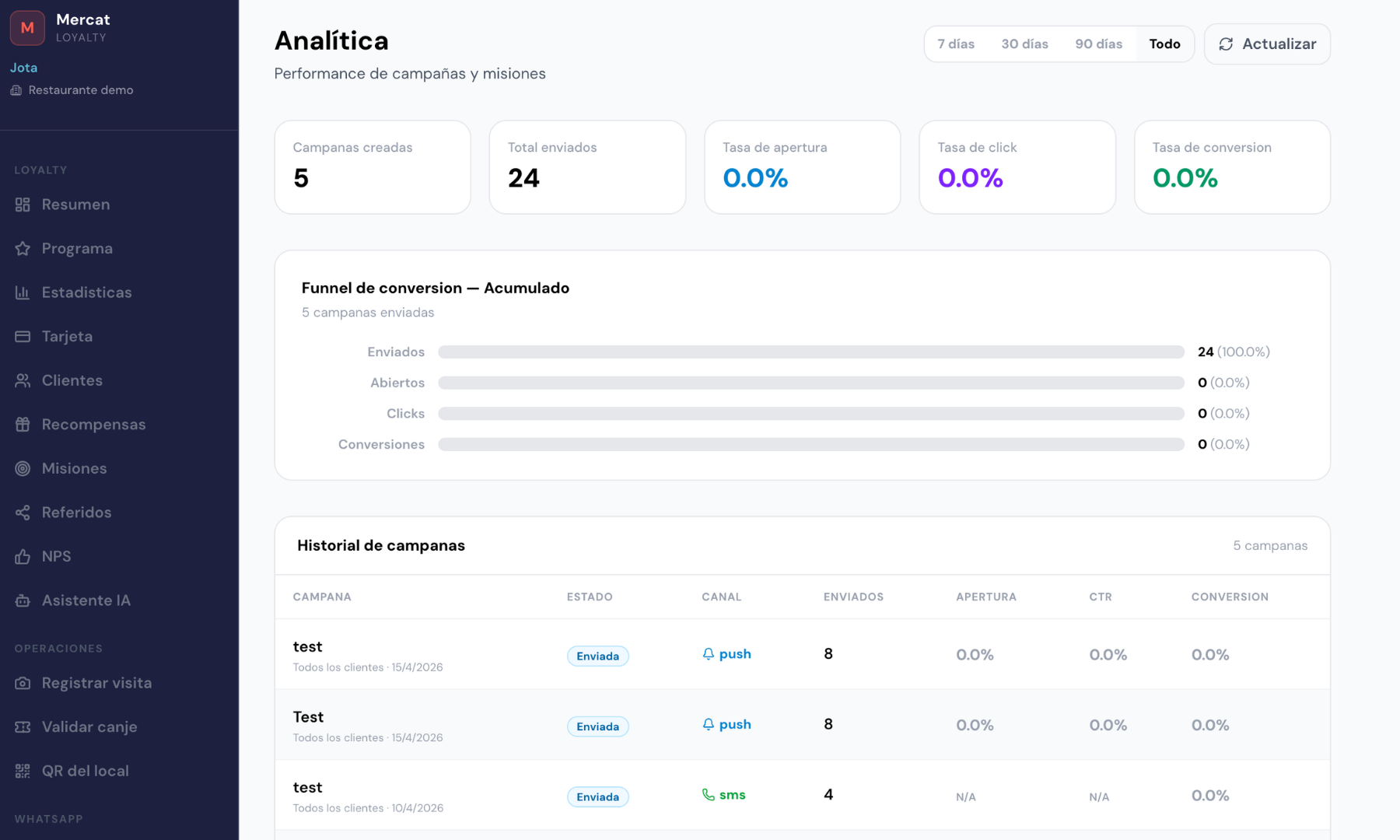Click the Recompensas gift icon
Image resolution: width=1400 pixels, height=840 pixels.
click(x=23, y=425)
